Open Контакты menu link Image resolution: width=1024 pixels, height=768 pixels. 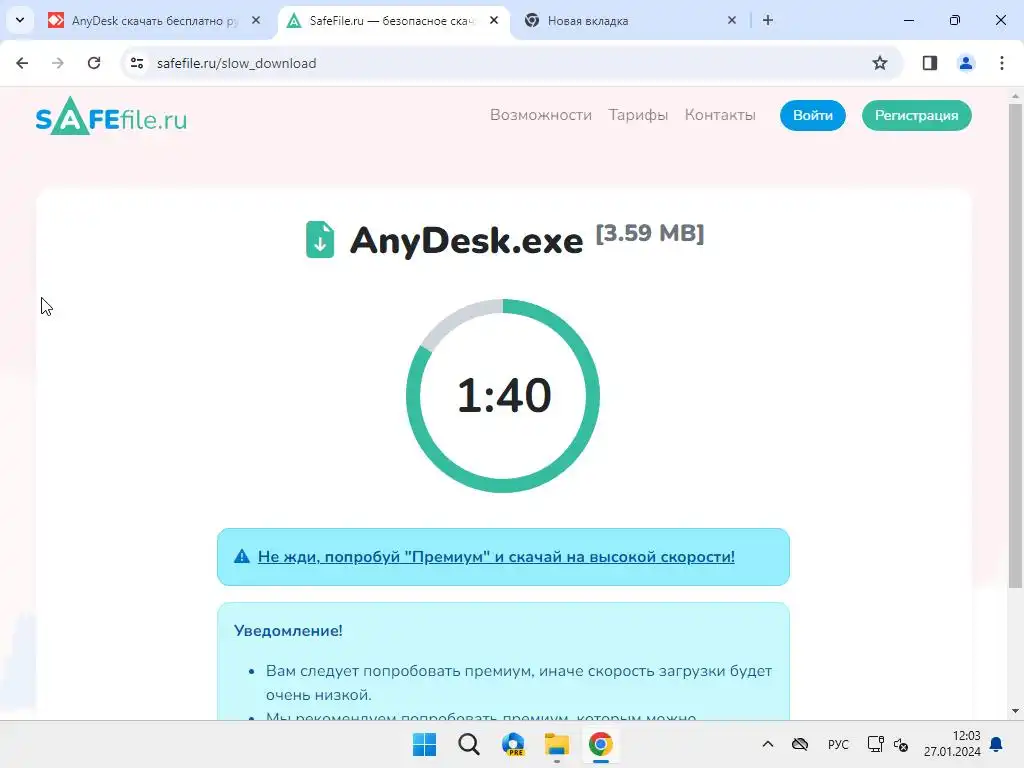[x=720, y=115]
